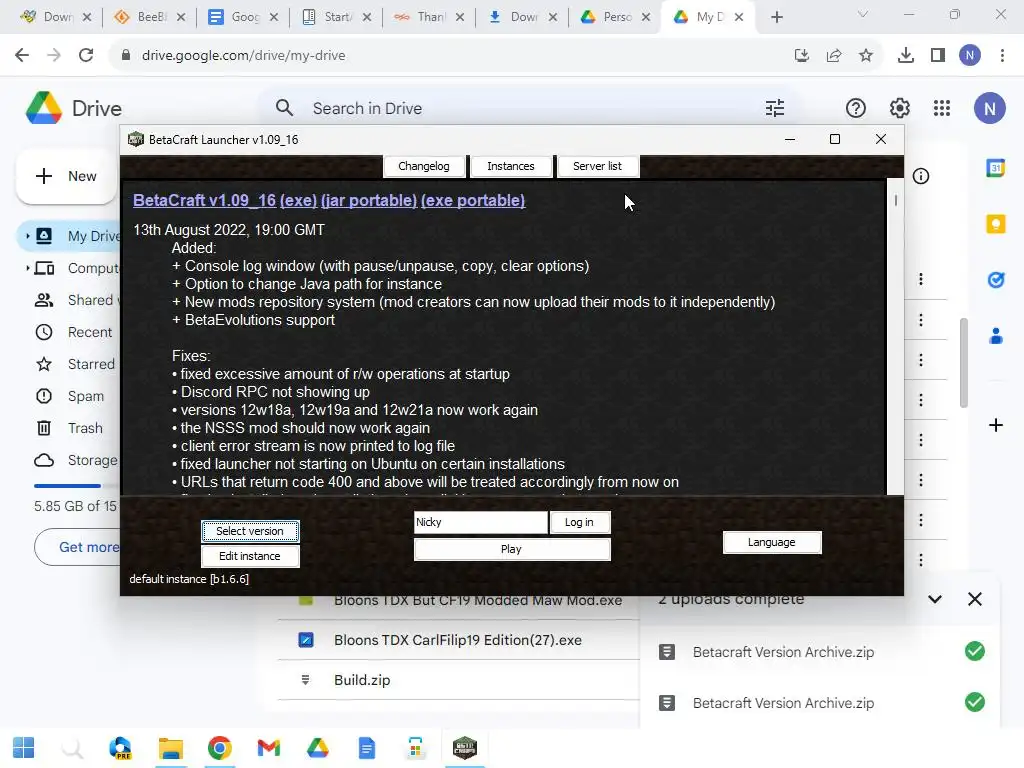Image resolution: width=1024 pixels, height=768 pixels.
Task: Click the BetaCraft changelog vertical scrollbar
Action: click(x=895, y=336)
